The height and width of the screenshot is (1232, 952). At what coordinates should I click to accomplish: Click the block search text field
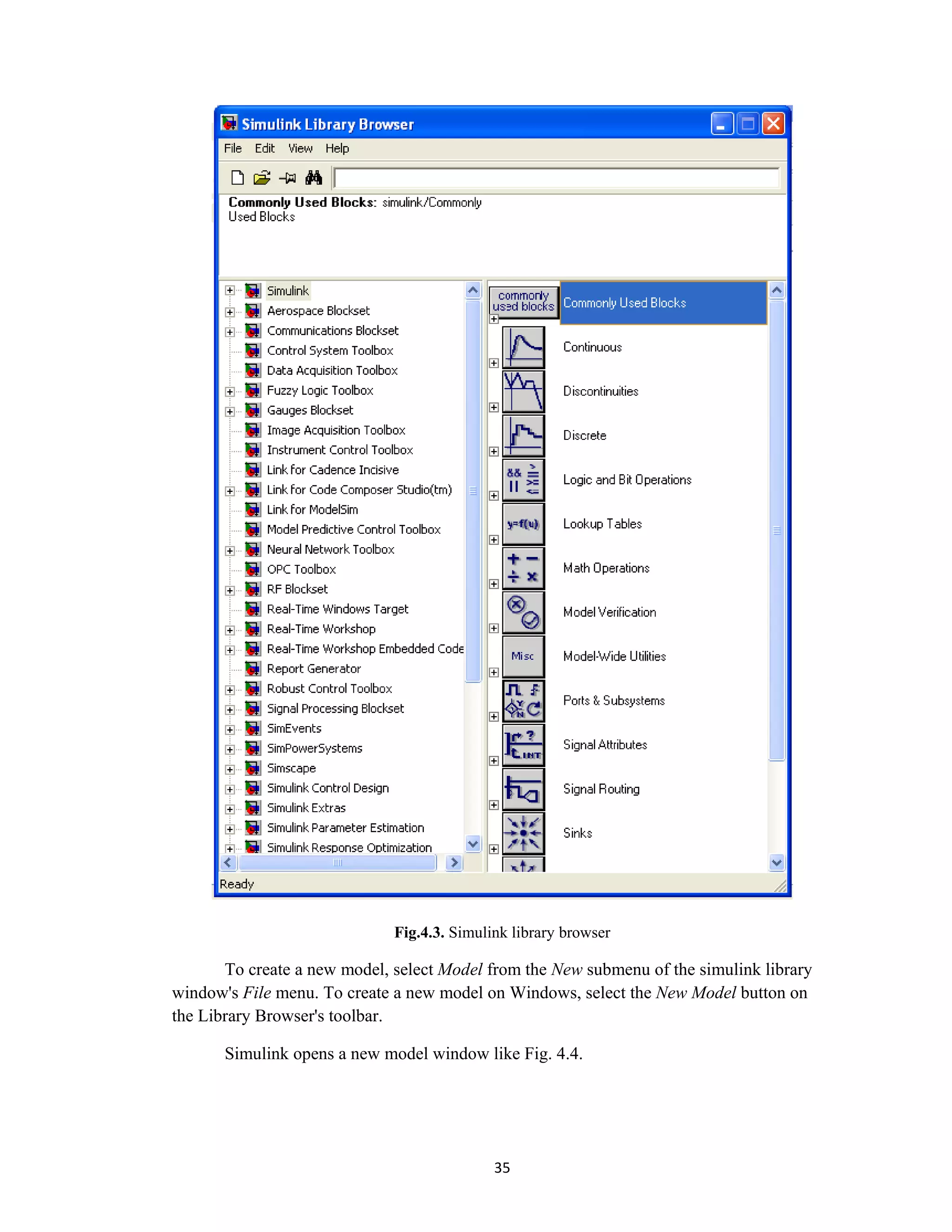556,178
